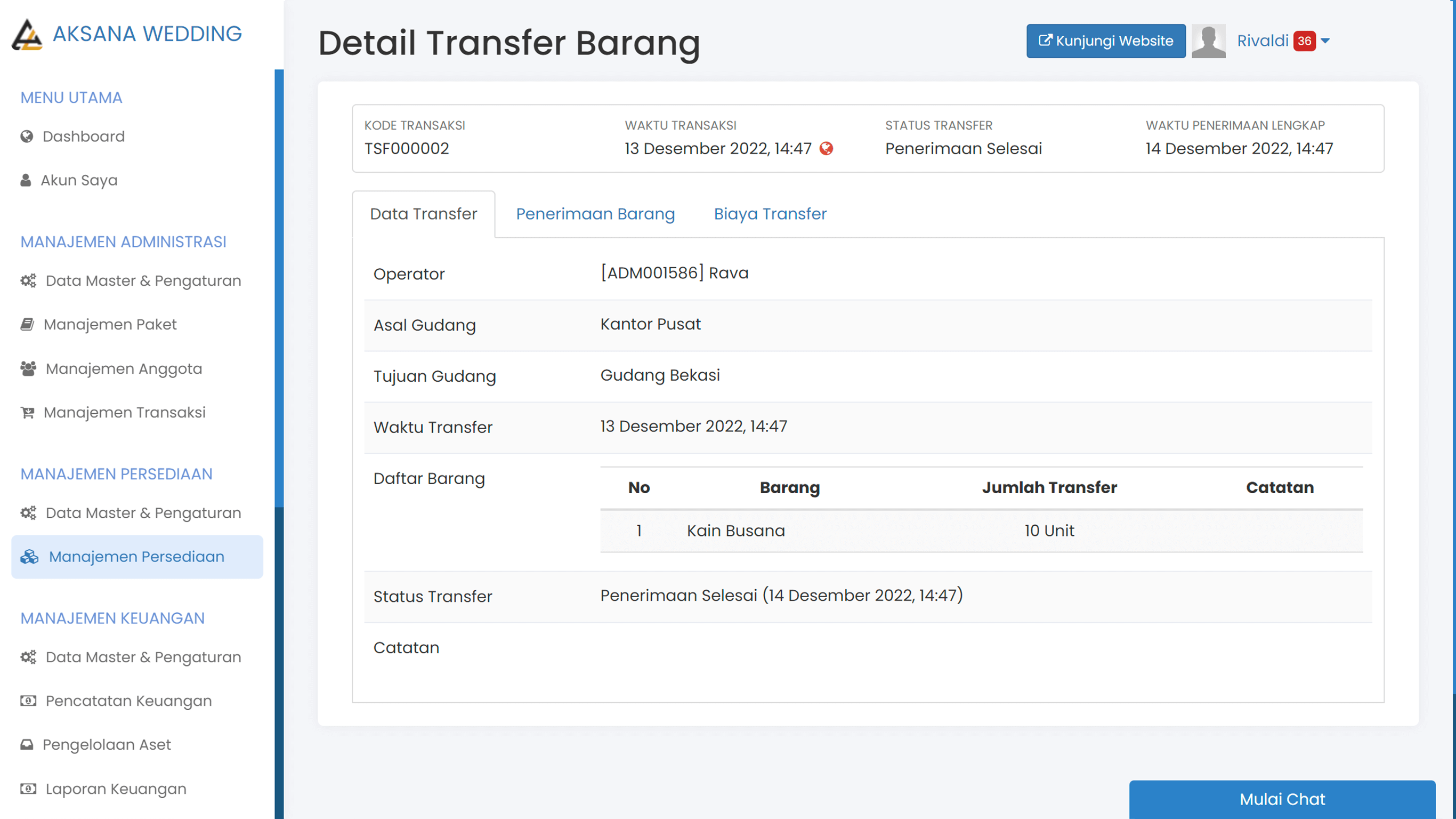Open Manajemen Paket via its book icon
The image size is (1456, 819).
27,324
